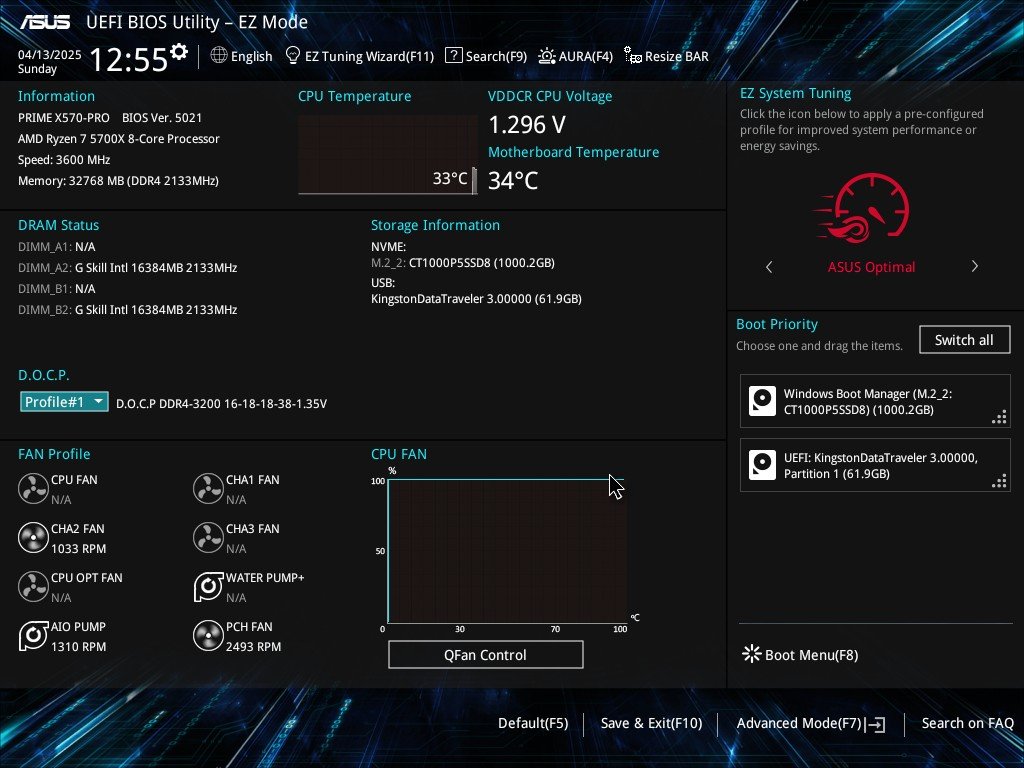Click the Windows Boot Manager disk icon
The image size is (1024, 768).
coord(762,401)
